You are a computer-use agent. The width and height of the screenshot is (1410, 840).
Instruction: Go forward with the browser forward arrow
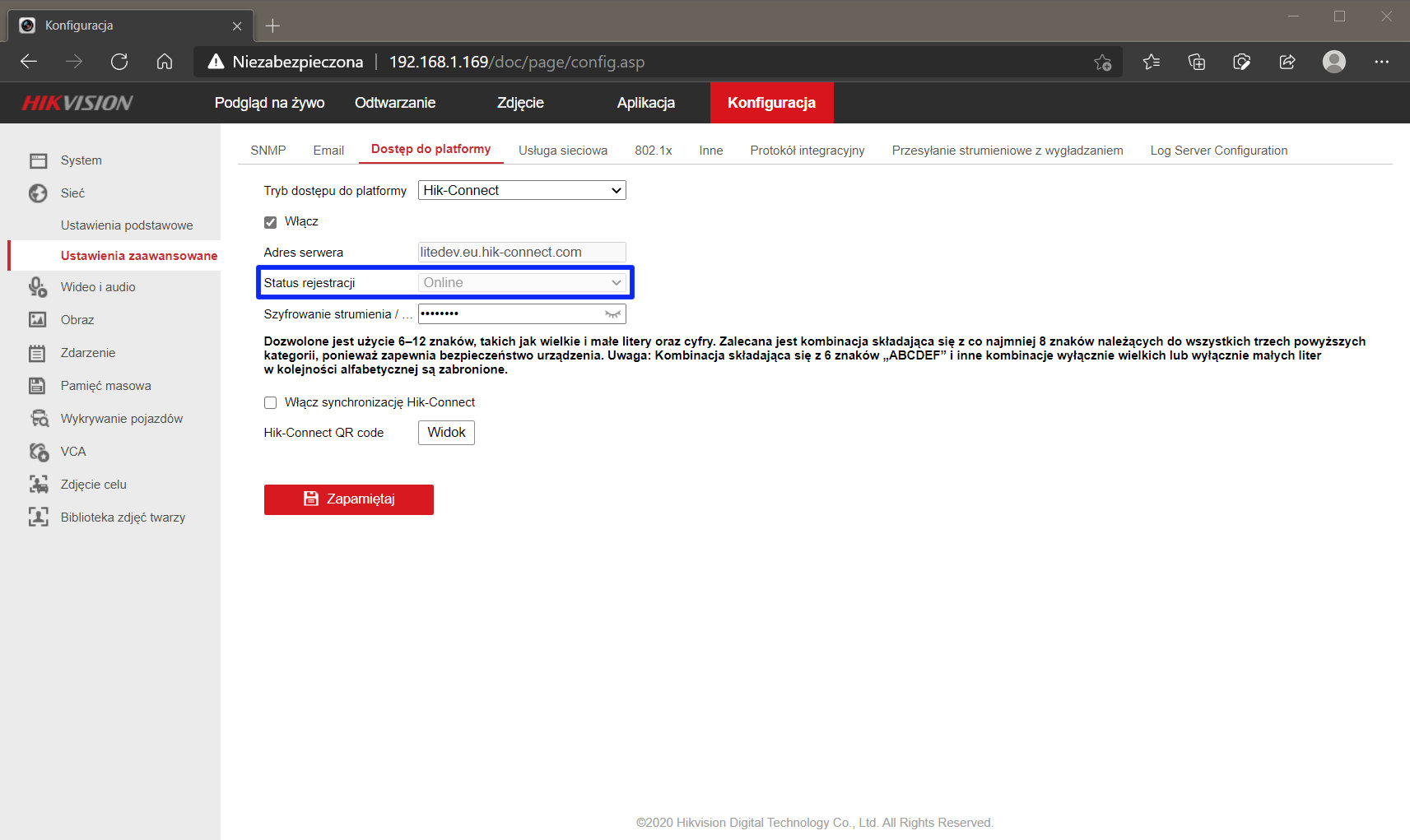pyautogui.click(x=74, y=62)
